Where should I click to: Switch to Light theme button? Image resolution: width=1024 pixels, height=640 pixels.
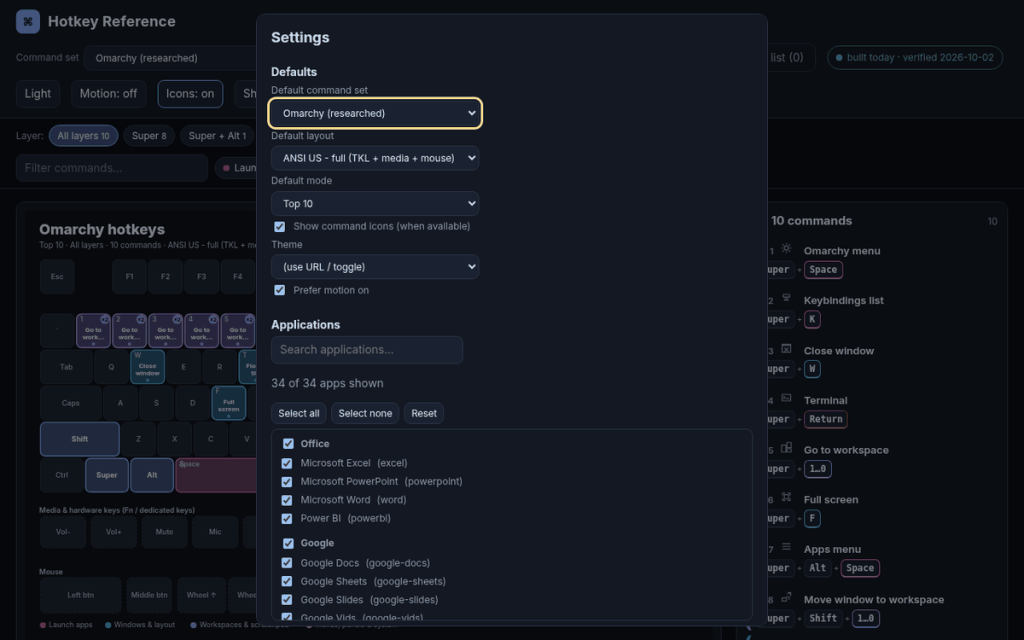pyautogui.click(x=38, y=94)
